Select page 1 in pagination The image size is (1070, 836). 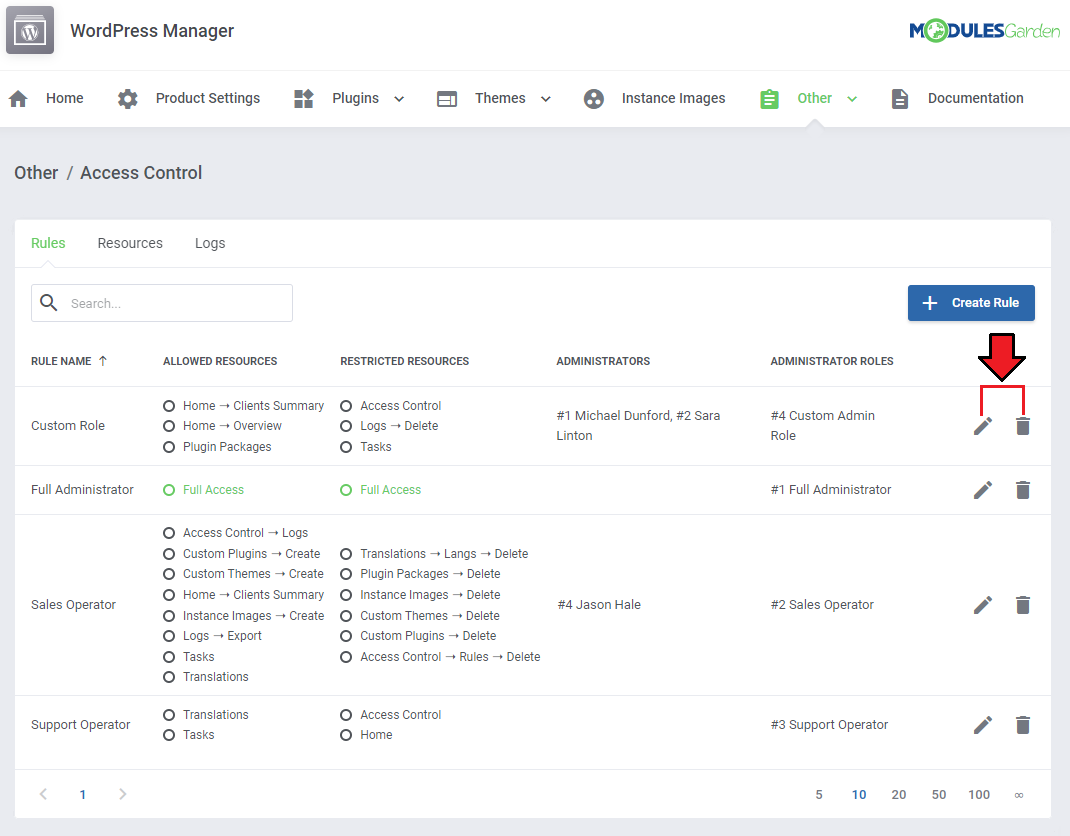point(83,794)
